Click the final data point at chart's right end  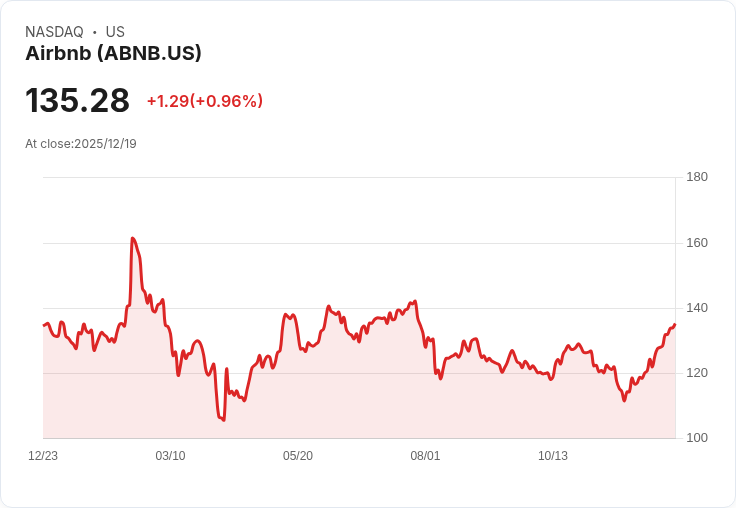pyautogui.click(x=675, y=324)
